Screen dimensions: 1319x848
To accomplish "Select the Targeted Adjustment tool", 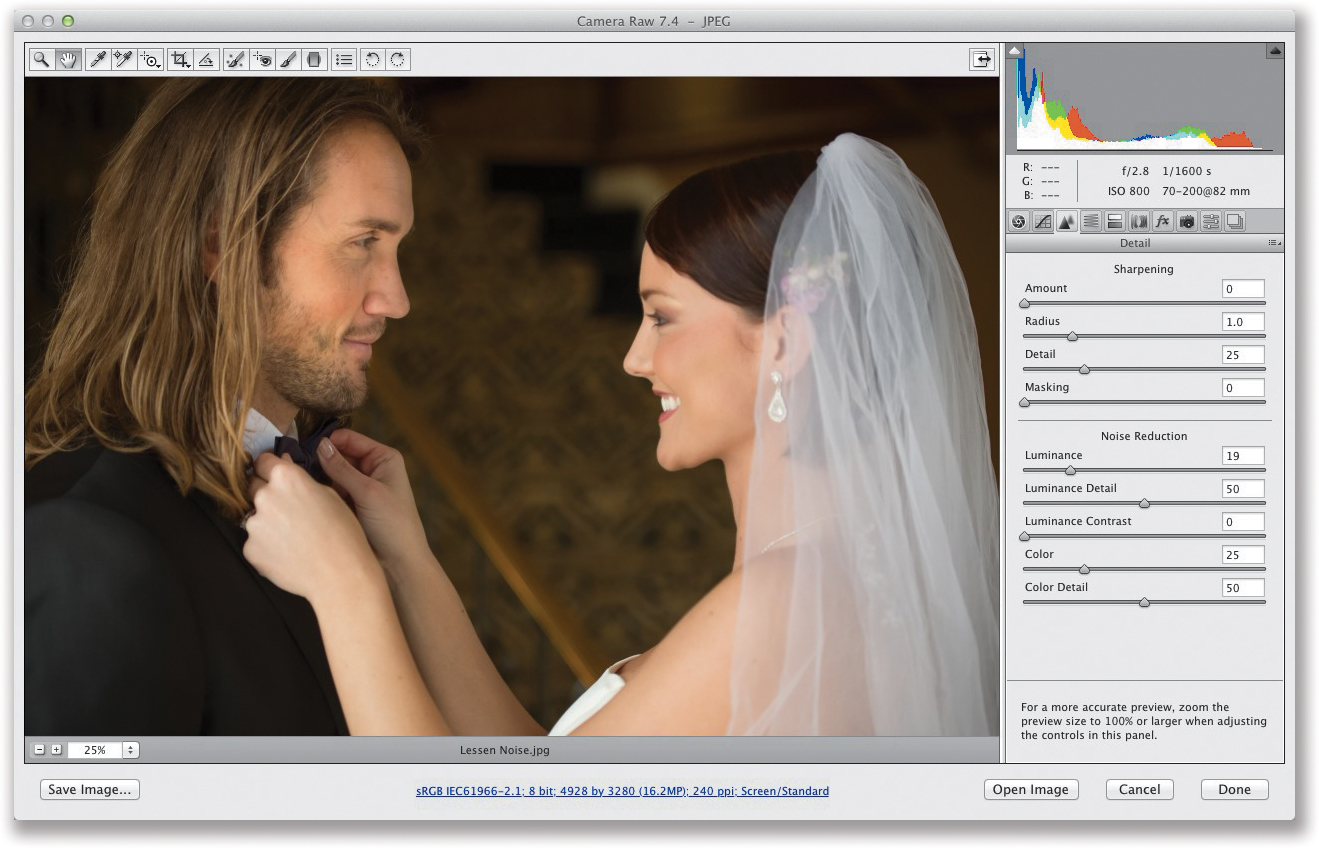I will pos(150,60).
